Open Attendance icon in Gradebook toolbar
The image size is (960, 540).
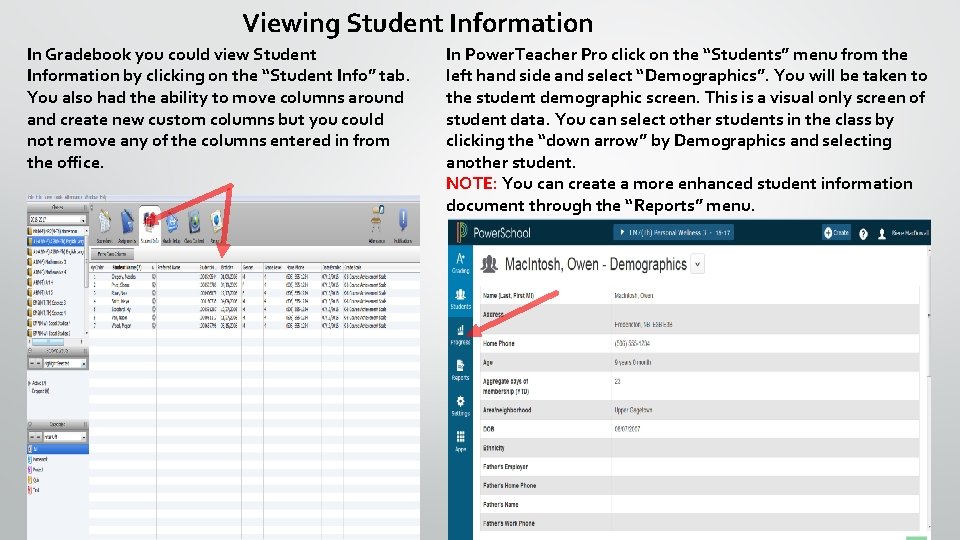[x=377, y=224]
